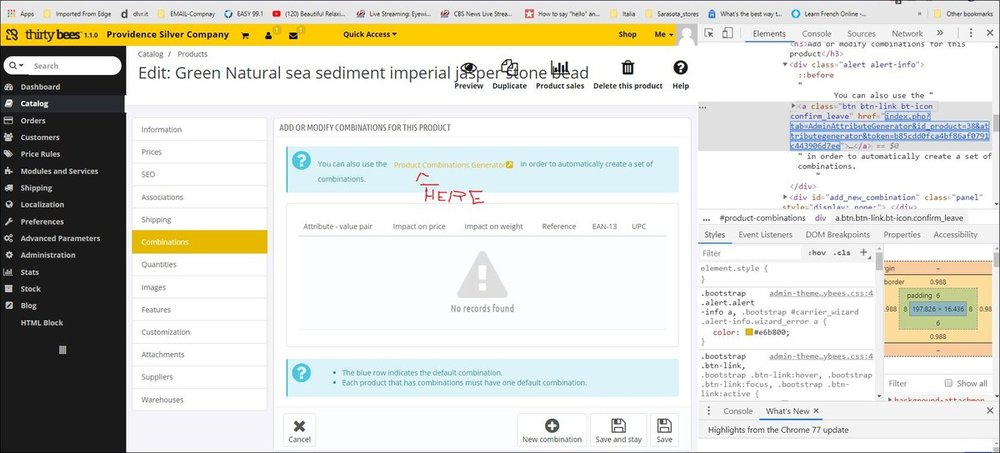Screen dimensions: 1000x453
Task: Click the Preview eye icon
Action: click(468, 68)
